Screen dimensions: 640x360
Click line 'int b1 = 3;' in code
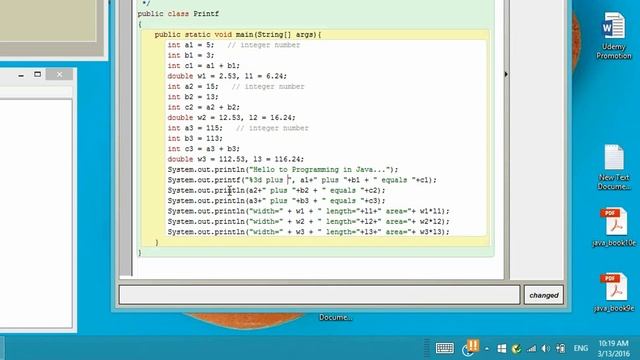[x=191, y=55]
